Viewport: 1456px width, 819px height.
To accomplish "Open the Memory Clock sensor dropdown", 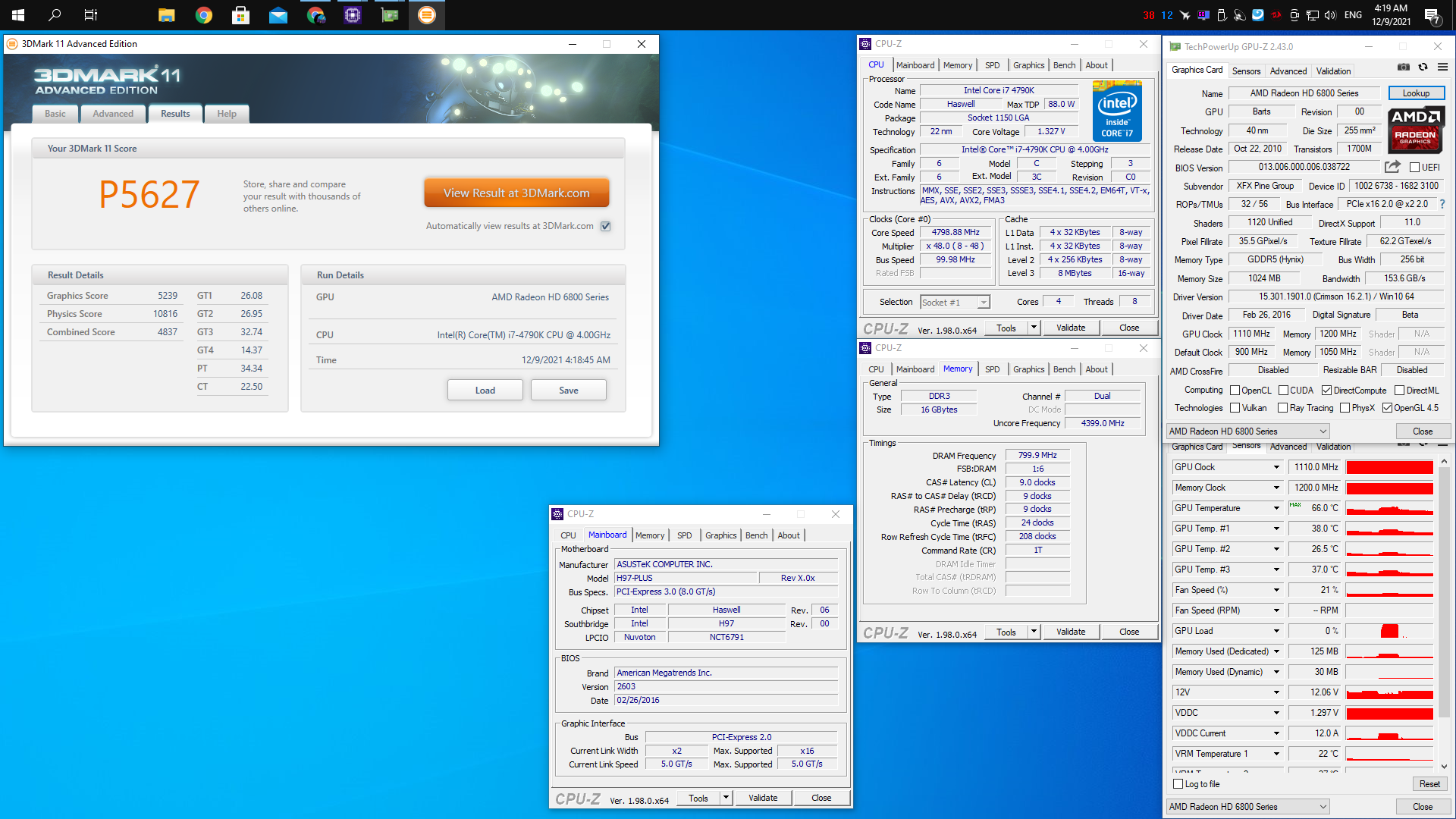I will coord(1276,488).
